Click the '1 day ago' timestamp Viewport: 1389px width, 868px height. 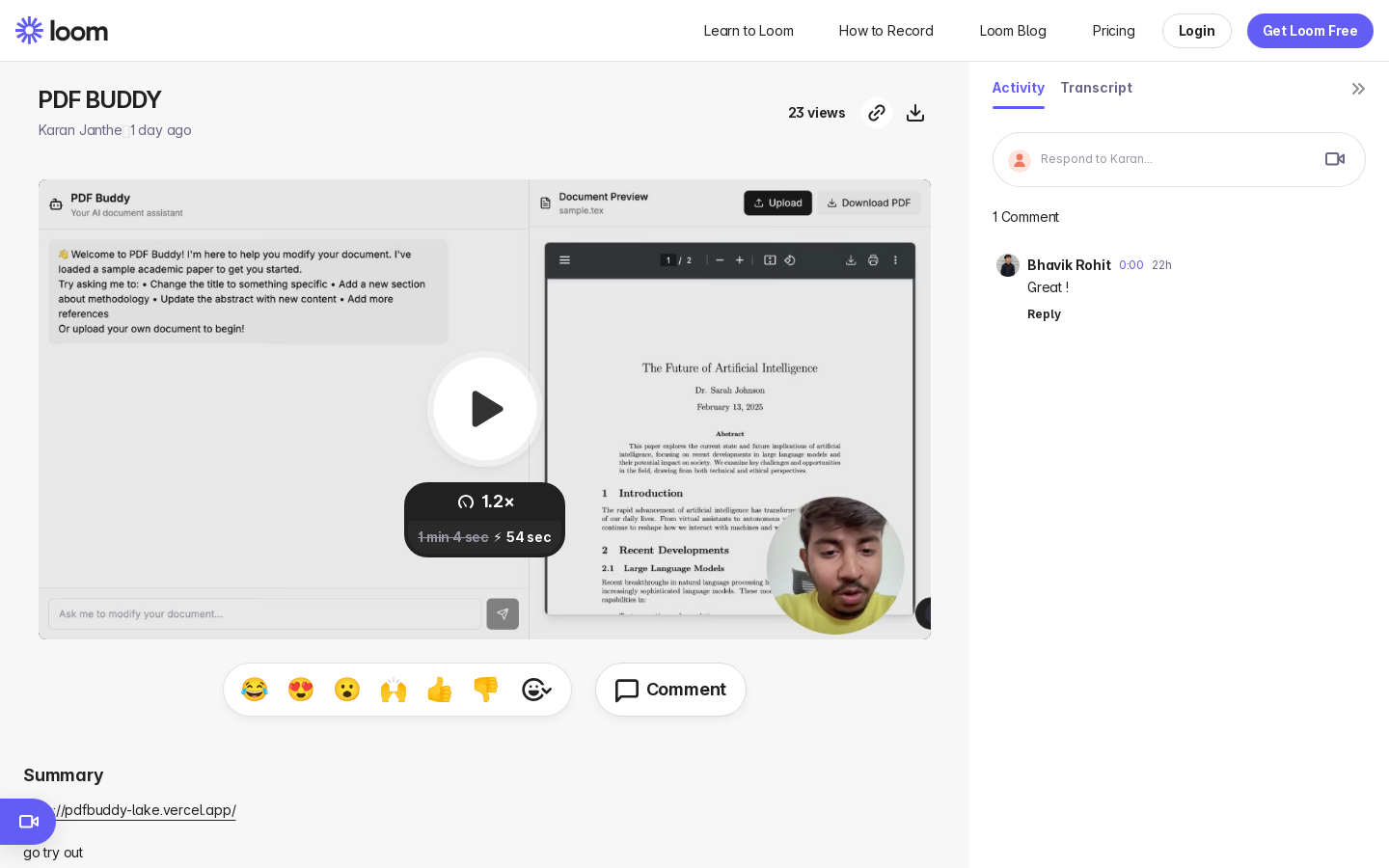coord(161,130)
